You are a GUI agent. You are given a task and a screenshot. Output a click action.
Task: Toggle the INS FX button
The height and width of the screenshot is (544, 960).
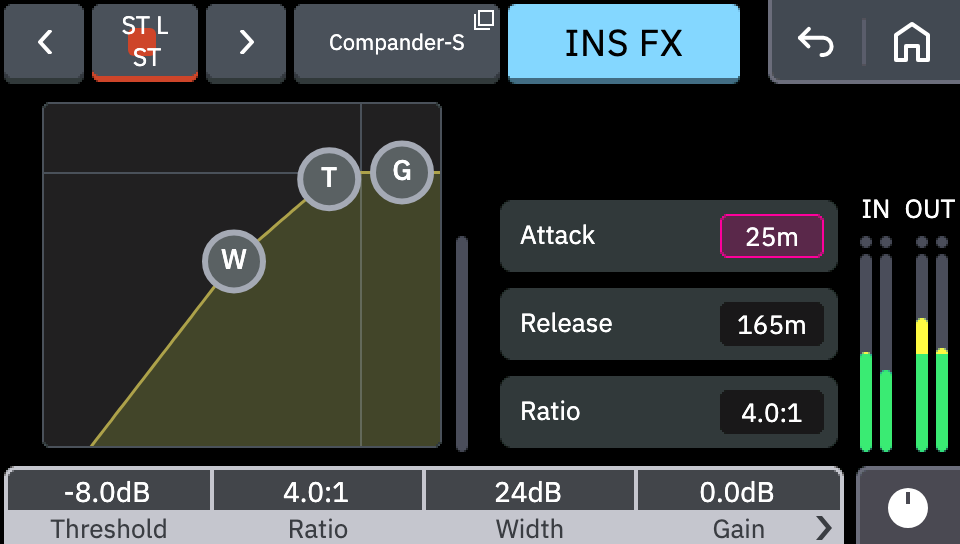tap(624, 43)
